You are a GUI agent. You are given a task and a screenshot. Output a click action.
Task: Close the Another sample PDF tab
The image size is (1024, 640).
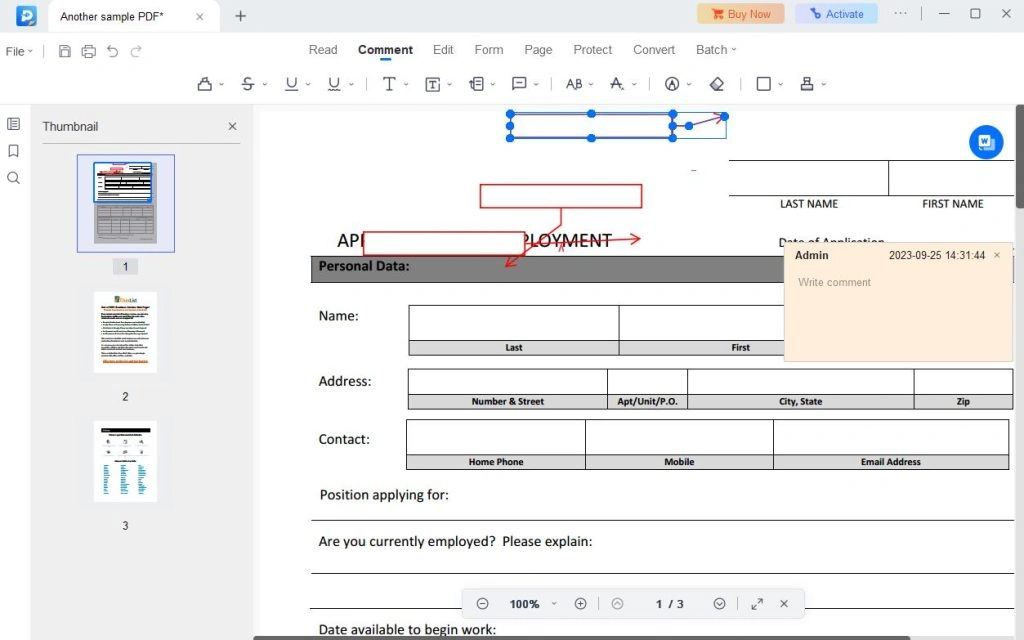tap(200, 16)
